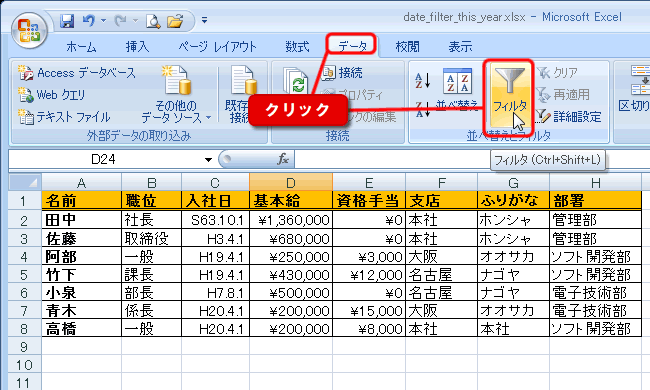650x390 pixels.
Task: Import from テキスト ファイル
Action: (x=64, y=117)
